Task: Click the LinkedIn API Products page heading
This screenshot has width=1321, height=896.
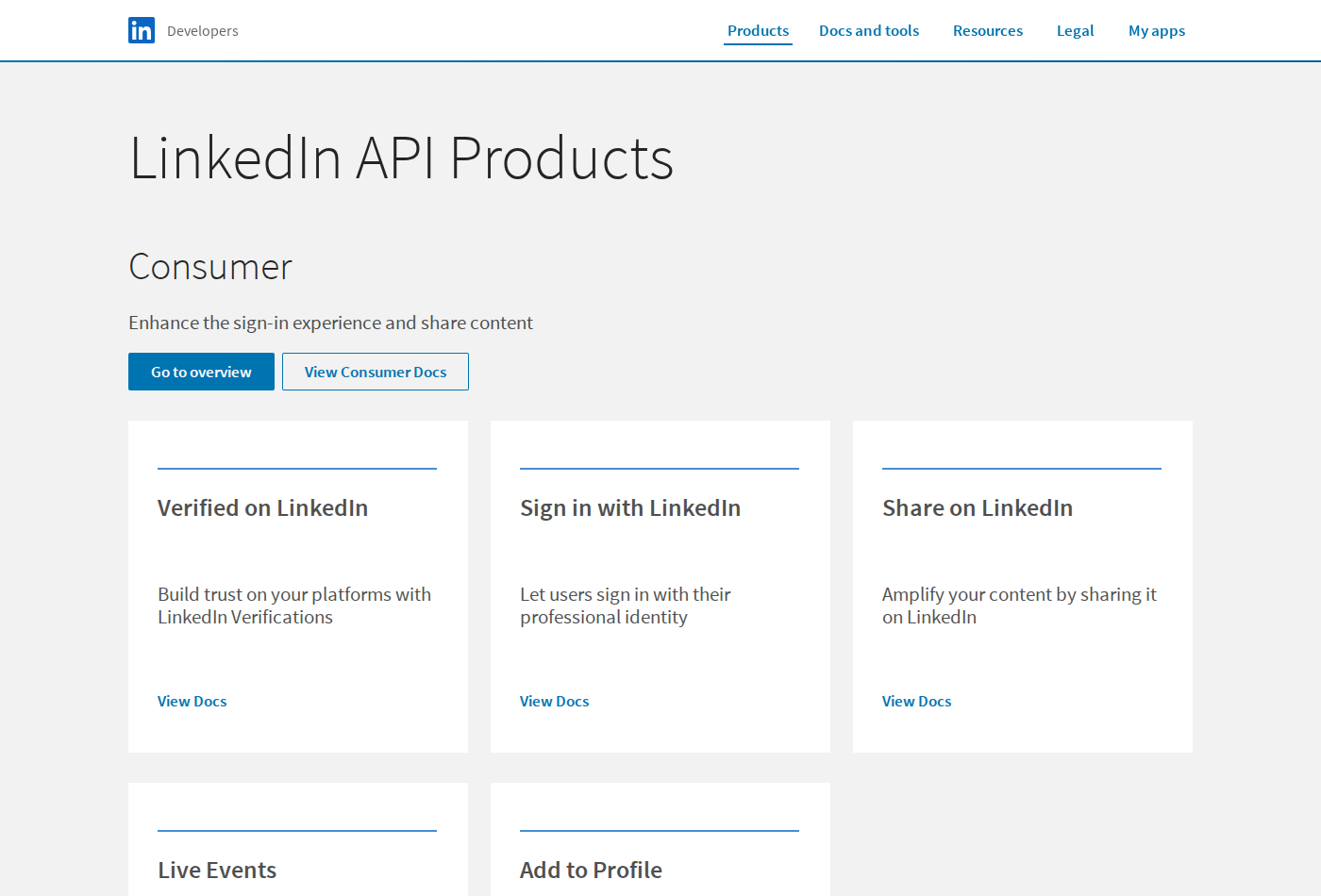Action: [x=402, y=158]
